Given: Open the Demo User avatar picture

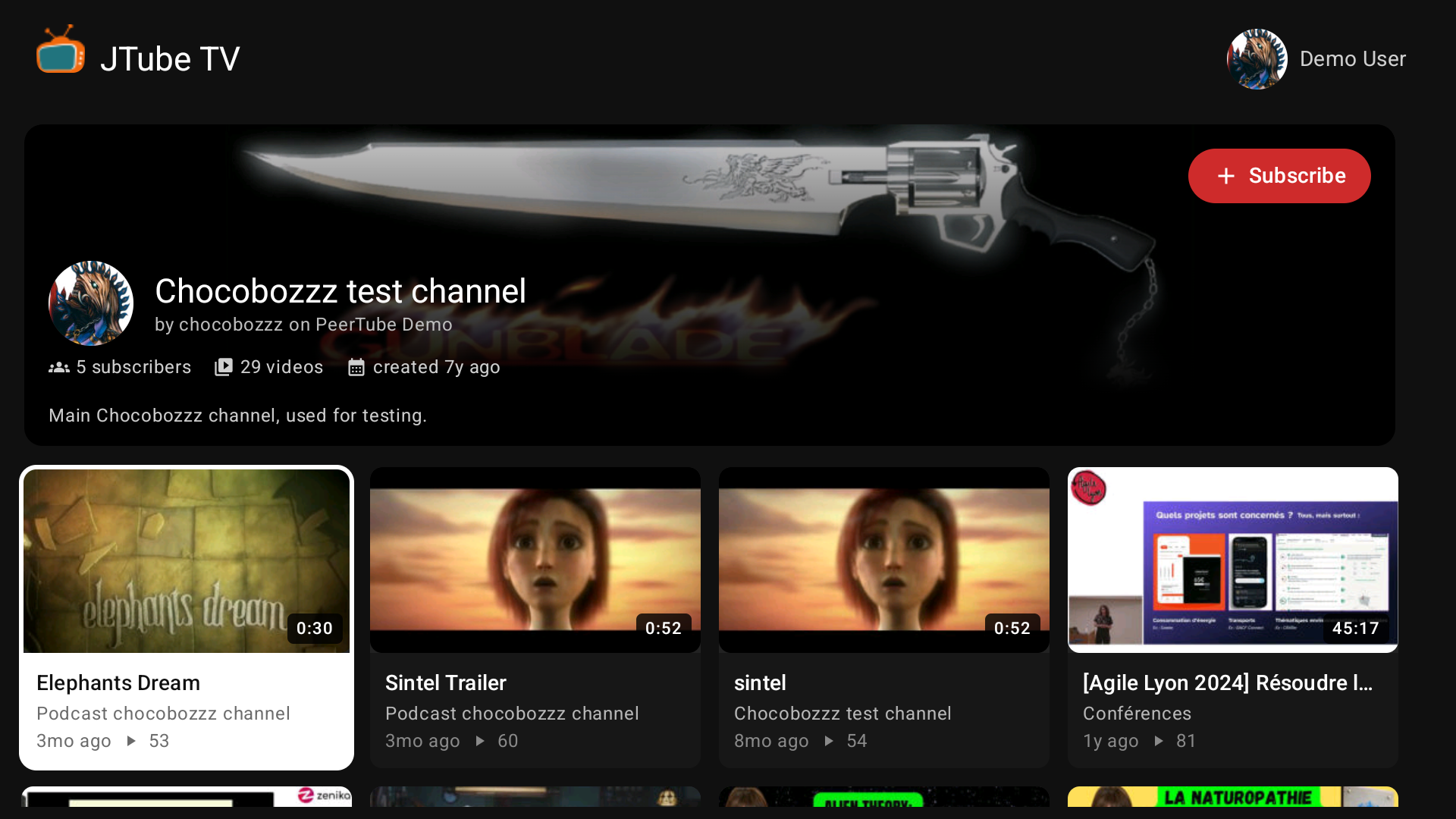Looking at the screenshot, I should 1257,59.
